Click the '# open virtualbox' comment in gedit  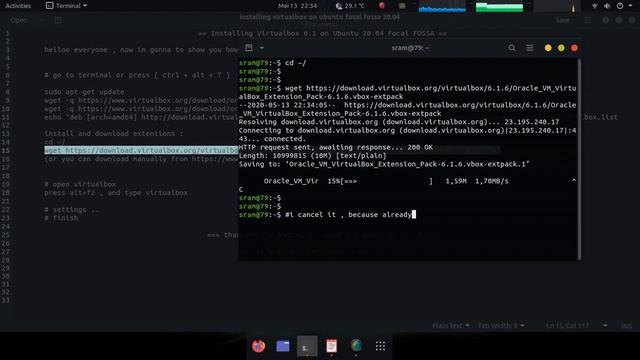coord(80,184)
